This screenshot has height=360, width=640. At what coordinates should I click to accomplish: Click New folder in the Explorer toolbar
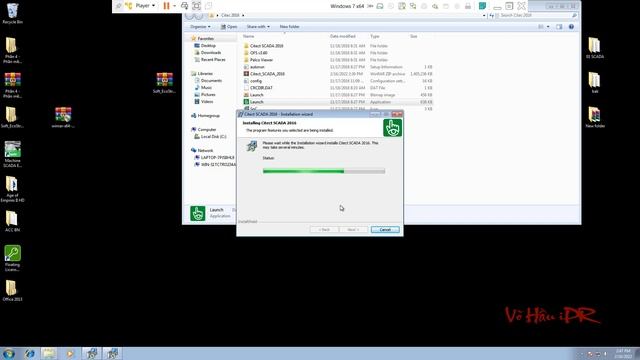coord(289,27)
